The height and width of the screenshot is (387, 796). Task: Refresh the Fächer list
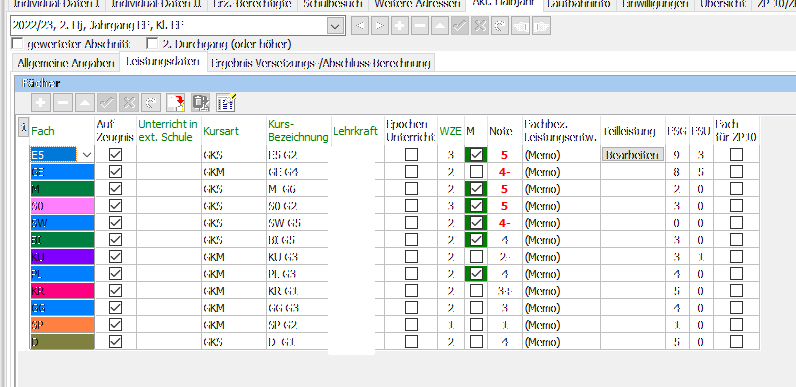151,103
